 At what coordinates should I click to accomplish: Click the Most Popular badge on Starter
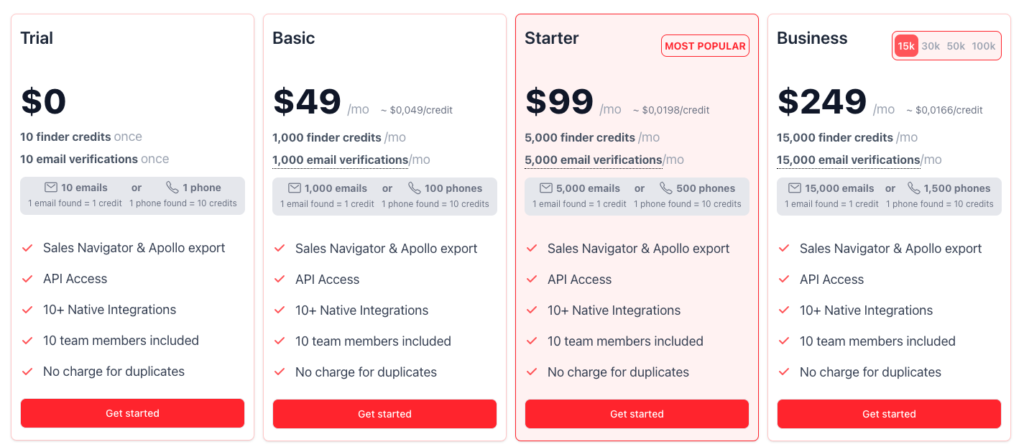(705, 46)
